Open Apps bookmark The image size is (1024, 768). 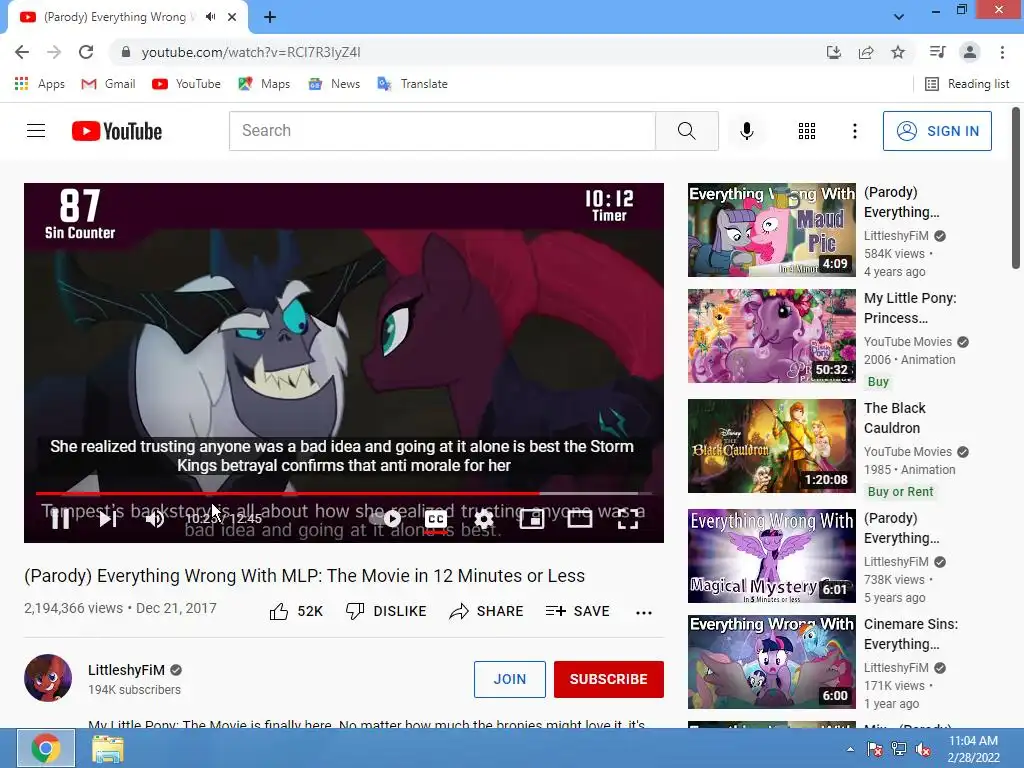[x=40, y=84]
